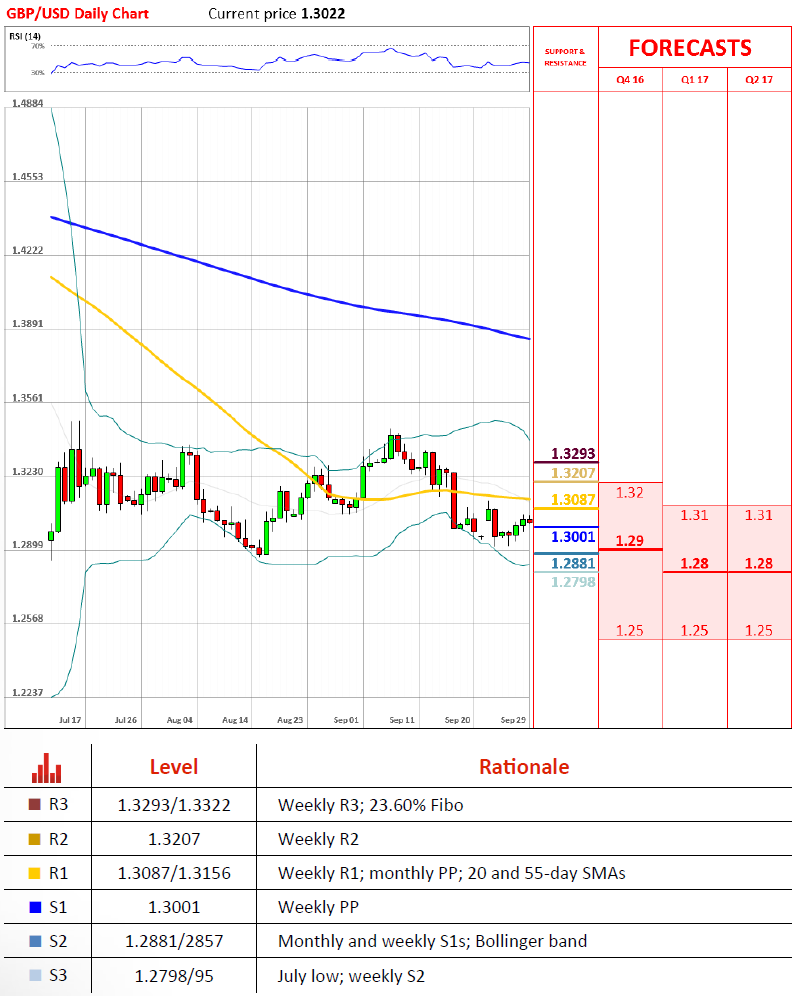Click the 1.25 forecast in Q2 17
This screenshot has width=801, height=996.
(758, 631)
